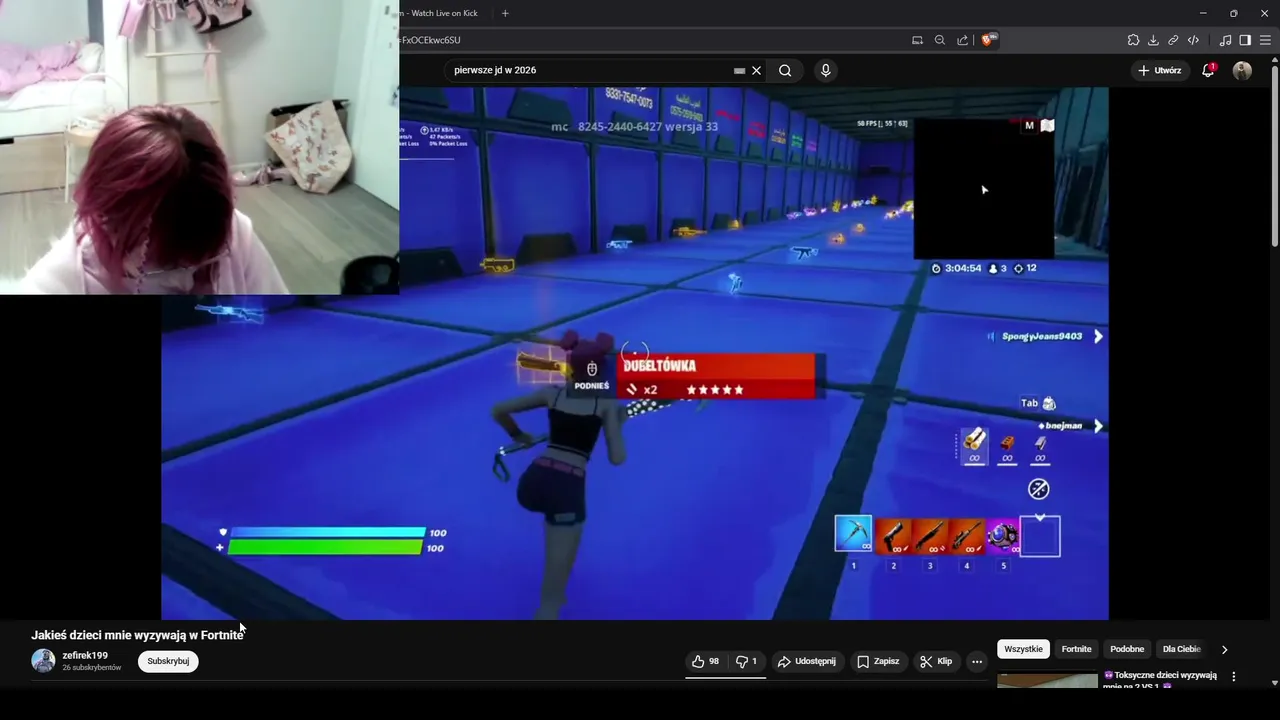Screen dimensions: 1280x720
Task: Open the zefirek199 channel name link
Action: pyautogui.click(x=85, y=656)
